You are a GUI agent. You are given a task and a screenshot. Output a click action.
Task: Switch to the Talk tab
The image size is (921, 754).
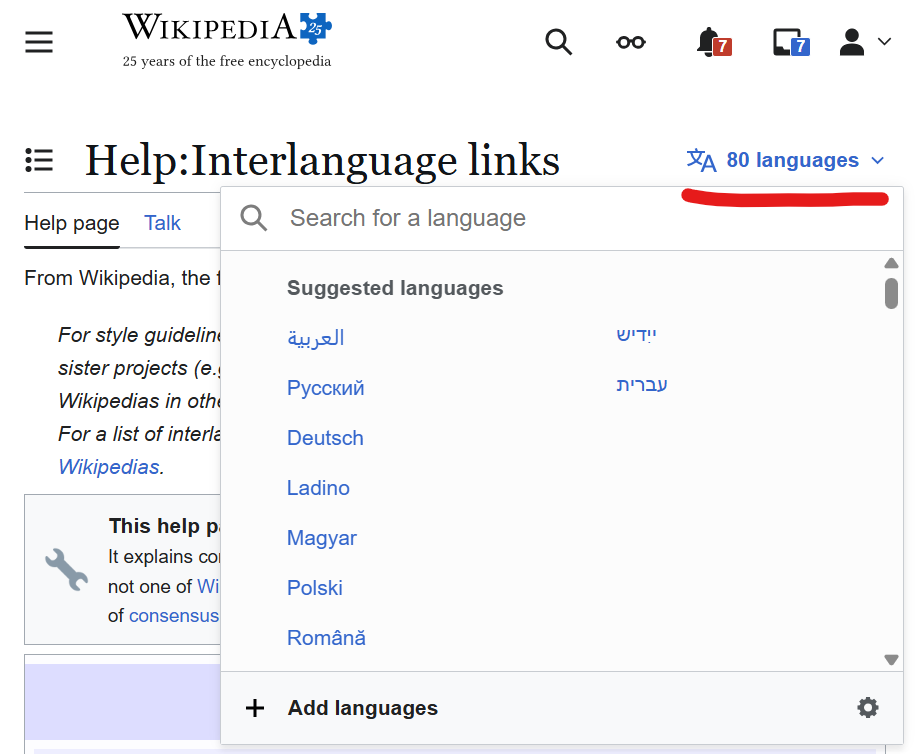pyautogui.click(x=163, y=223)
